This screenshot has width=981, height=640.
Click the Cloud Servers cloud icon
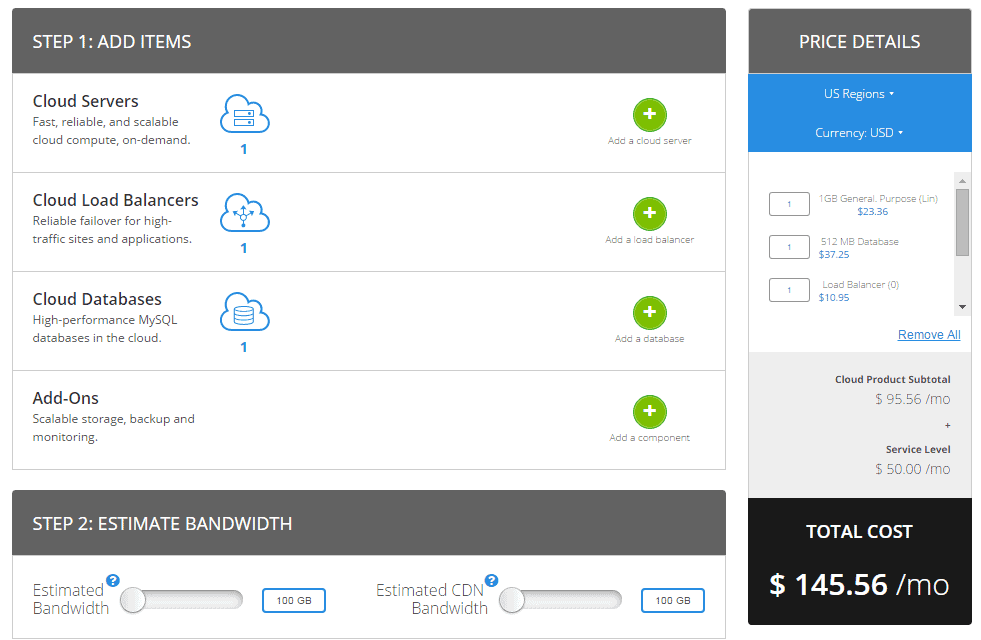click(244, 114)
